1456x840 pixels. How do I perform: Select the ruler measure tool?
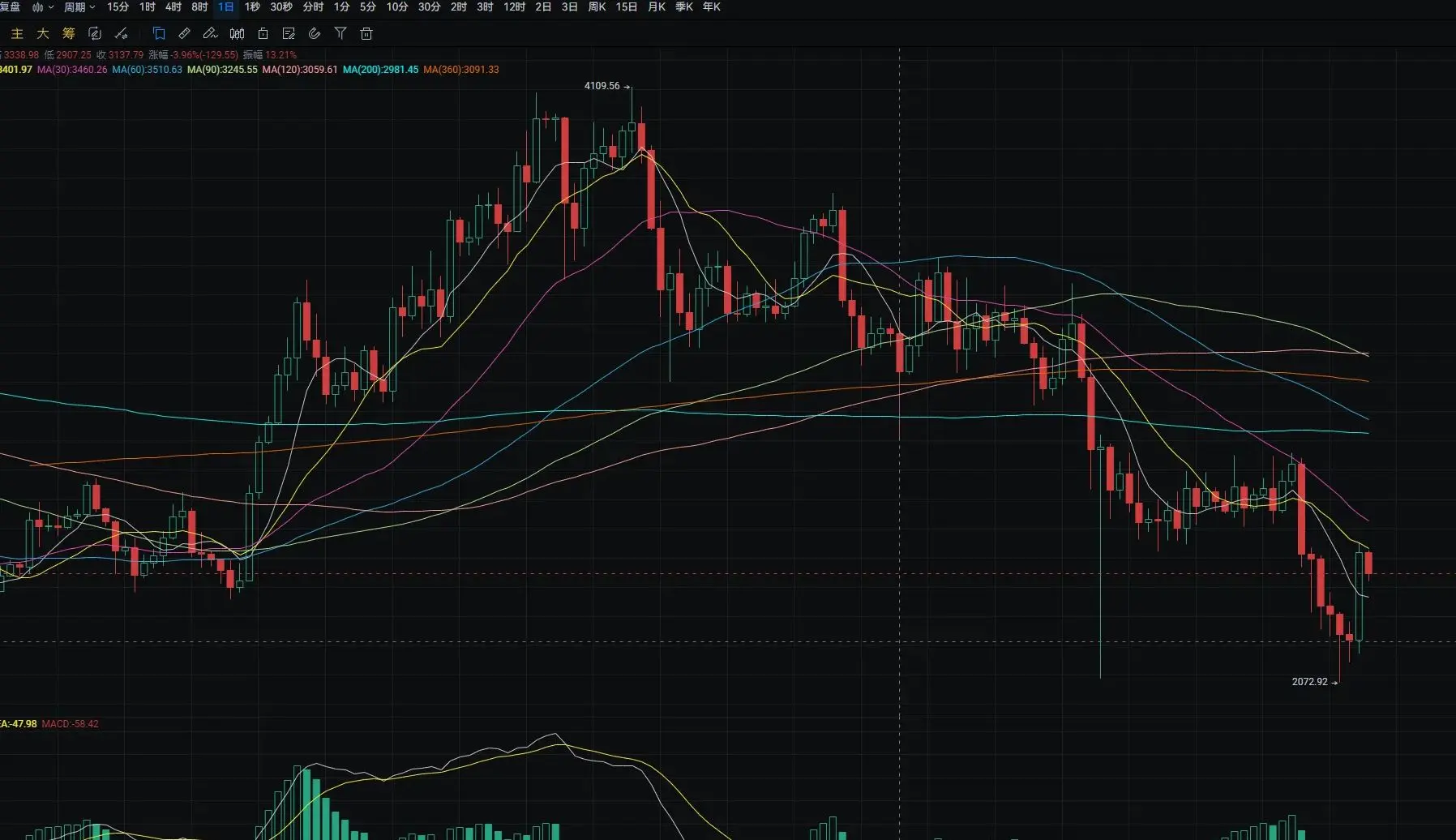(185, 34)
